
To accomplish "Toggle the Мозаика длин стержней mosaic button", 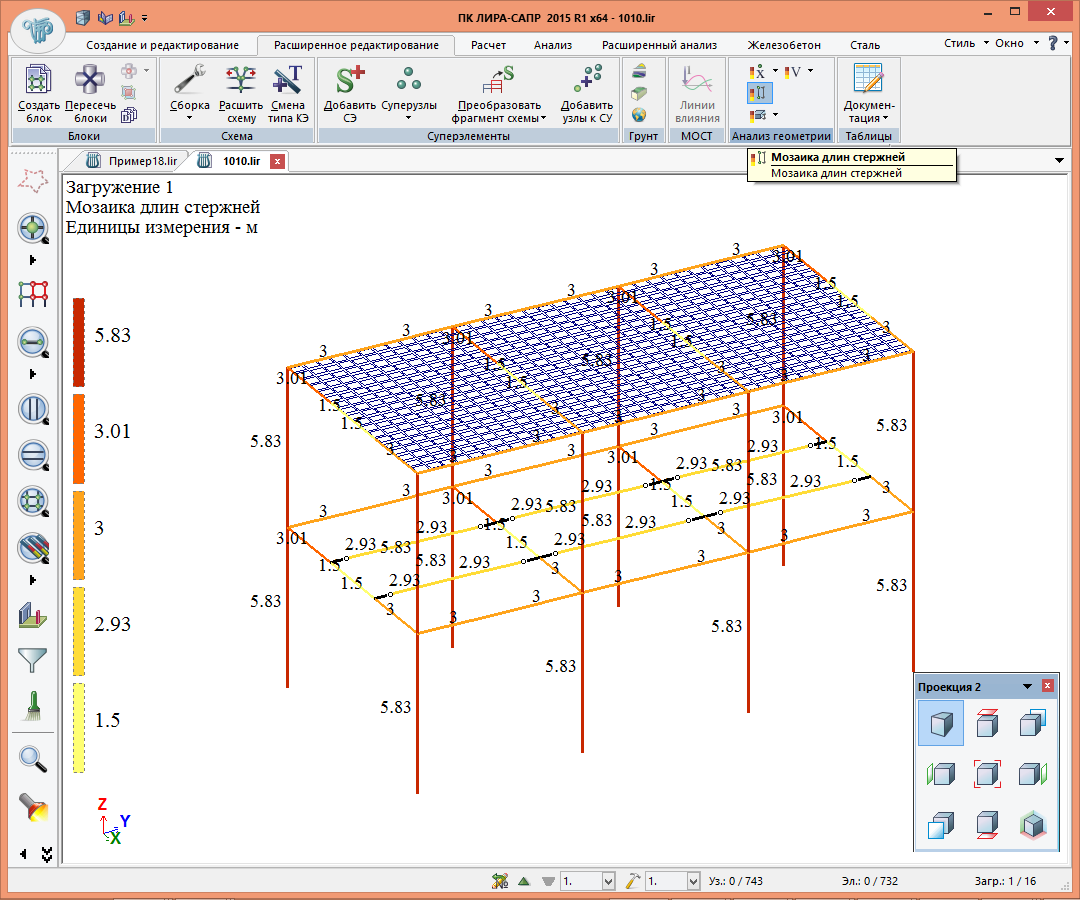I will point(759,93).
